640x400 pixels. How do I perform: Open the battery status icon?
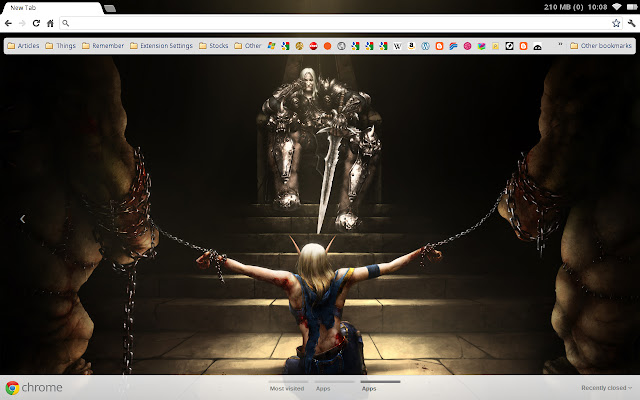pos(631,7)
